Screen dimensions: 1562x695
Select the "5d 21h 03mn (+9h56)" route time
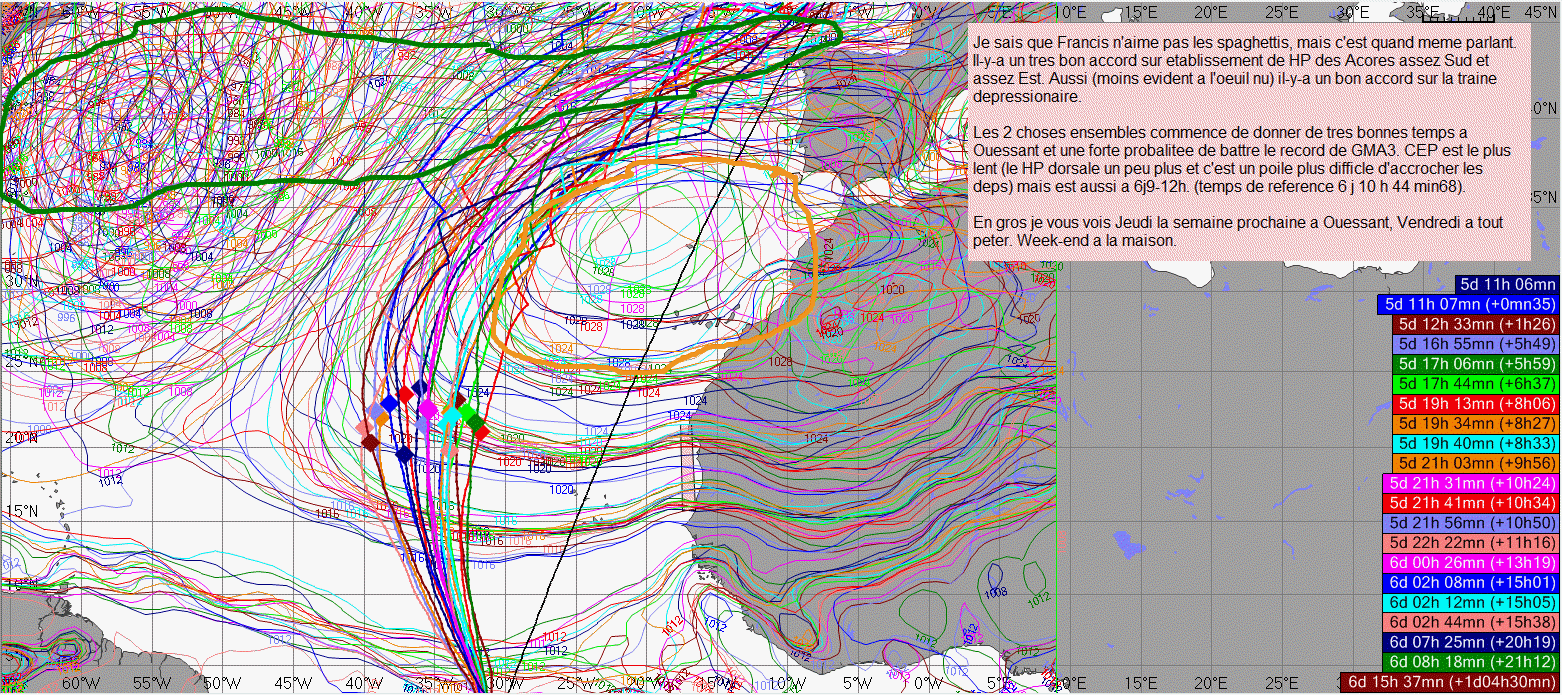coord(1476,462)
